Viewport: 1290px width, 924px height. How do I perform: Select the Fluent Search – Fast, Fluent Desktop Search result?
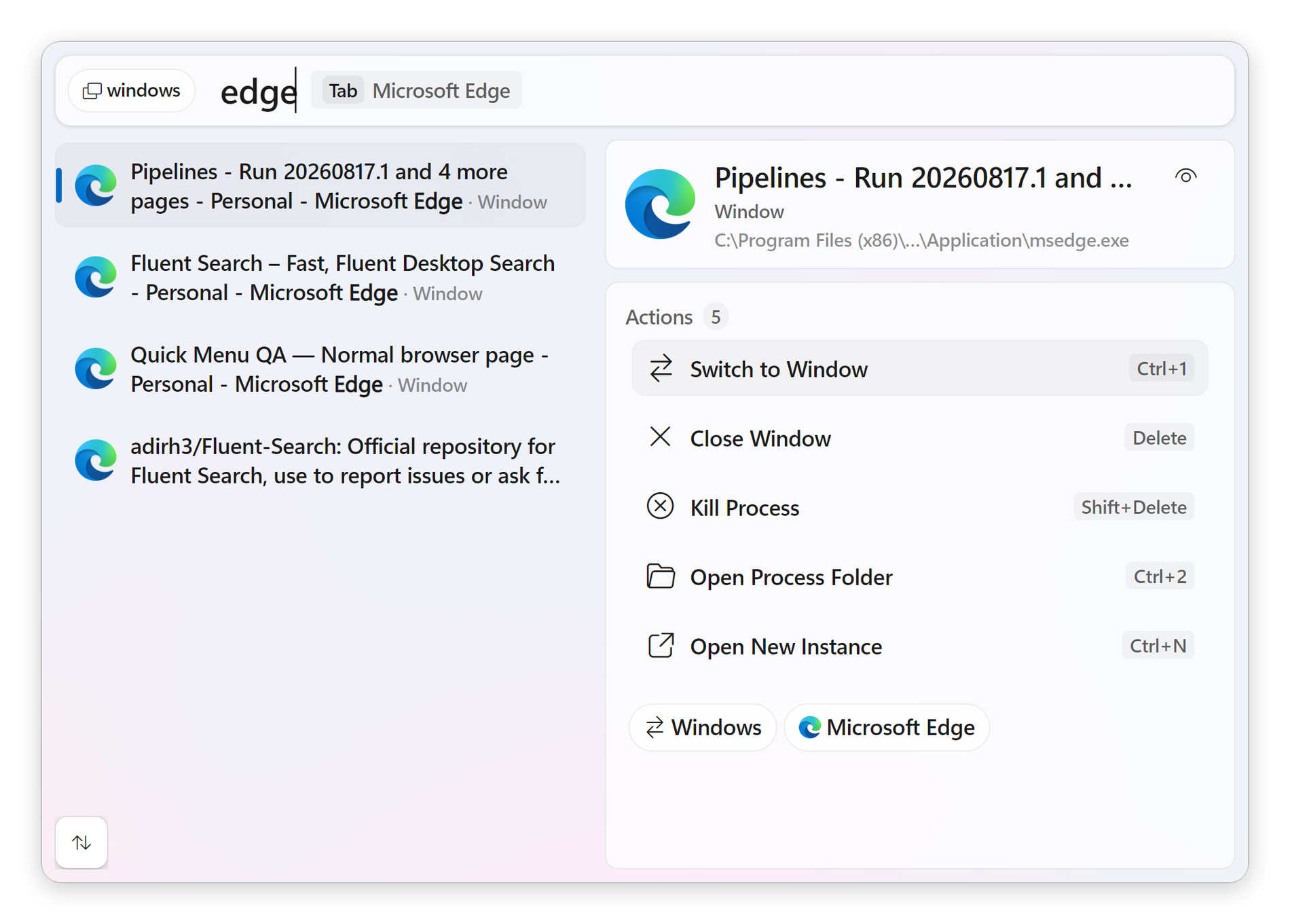(320, 278)
